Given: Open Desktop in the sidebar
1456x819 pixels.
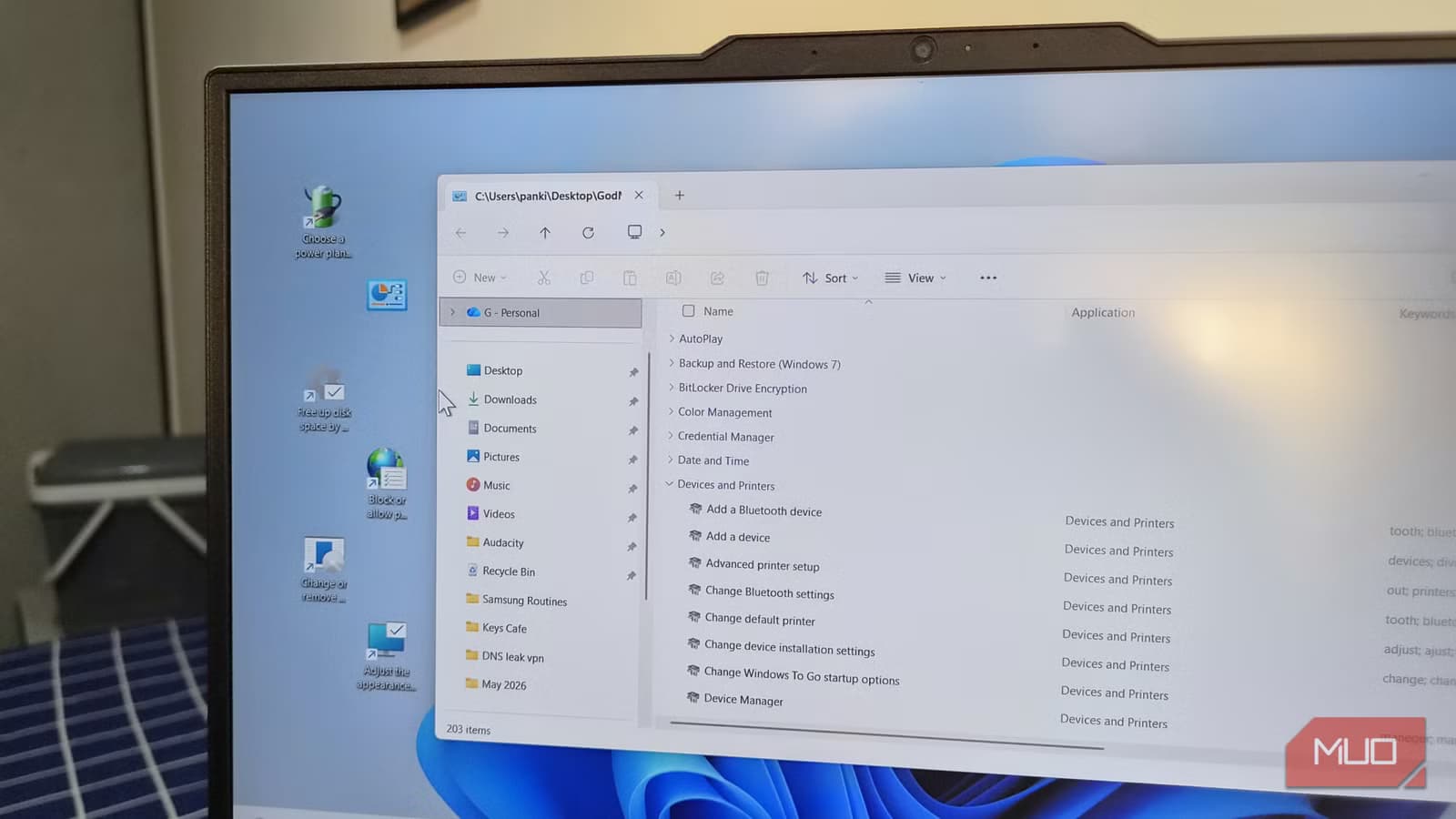Looking at the screenshot, I should click(502, 370).
